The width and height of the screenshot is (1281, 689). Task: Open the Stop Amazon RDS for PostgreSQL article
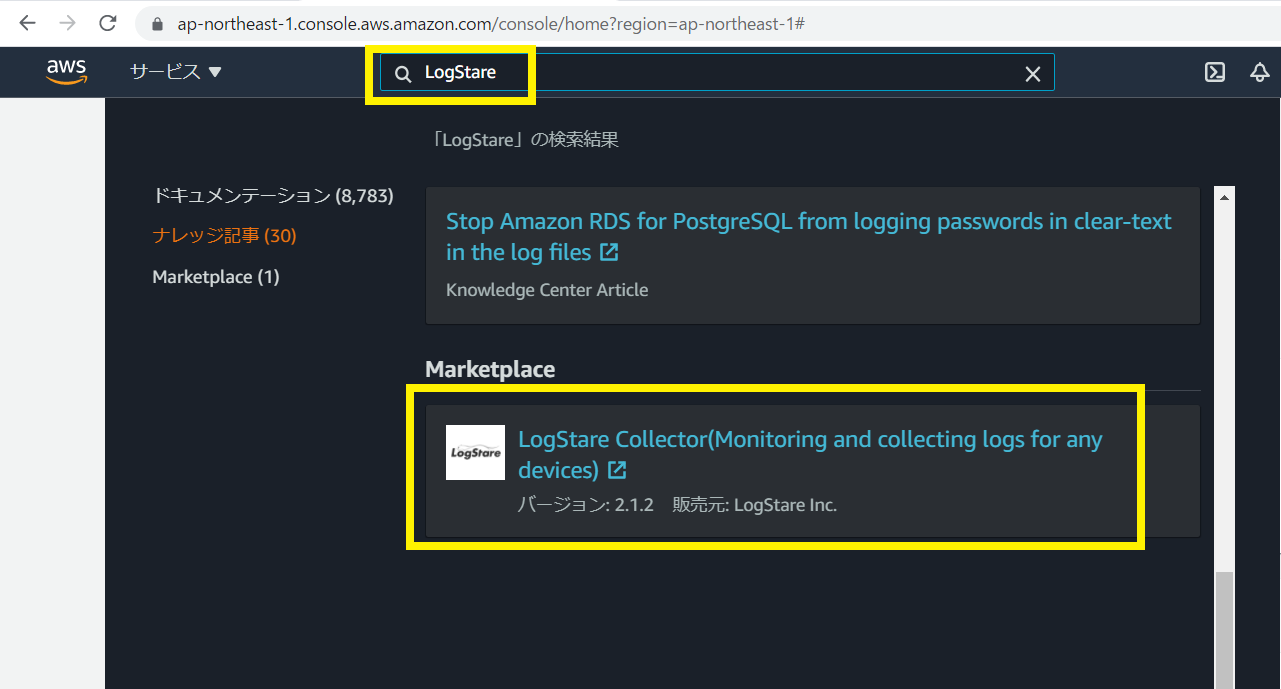point(808,237)
